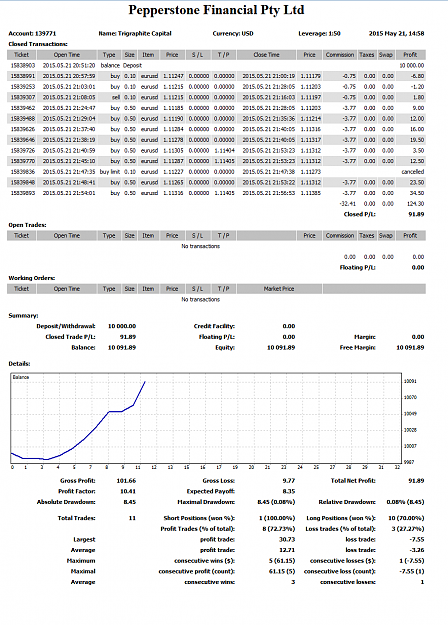Click the Deposit/Withdrawal label in Summary
The height and width of the screenshot is (625, 448).
point(66,326)
